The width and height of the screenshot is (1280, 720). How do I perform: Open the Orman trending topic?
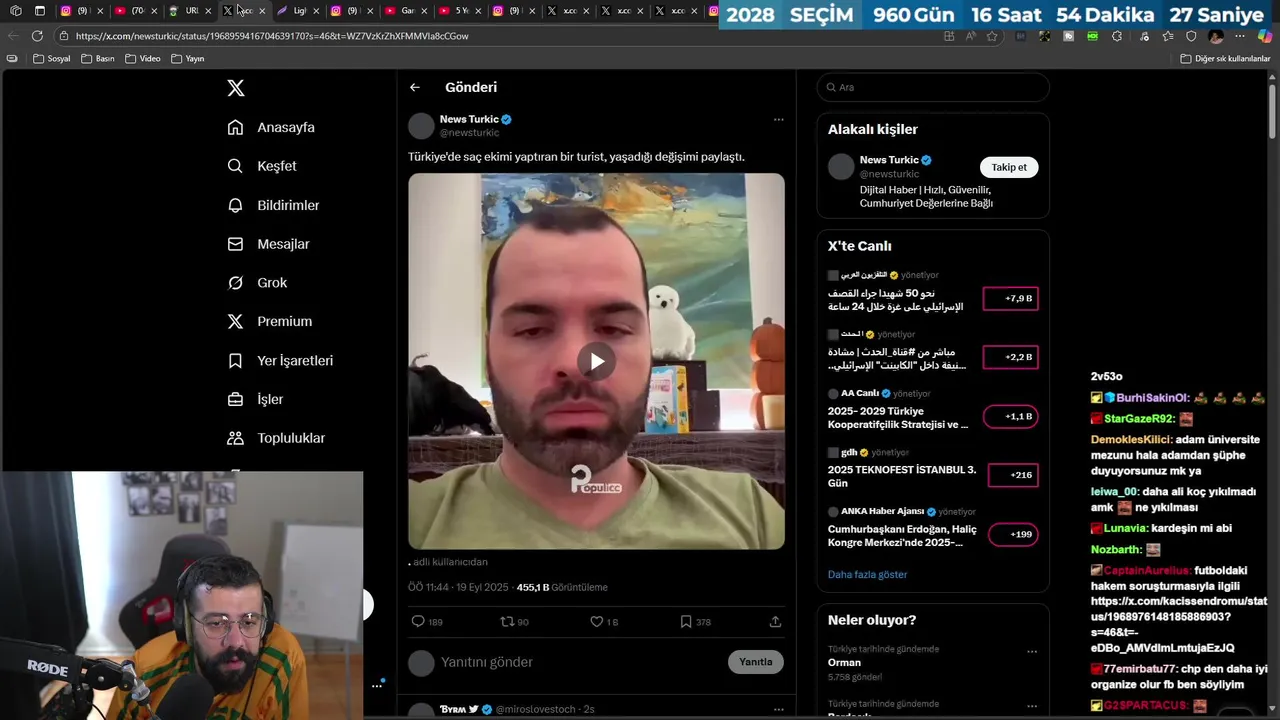click(844, 662)
